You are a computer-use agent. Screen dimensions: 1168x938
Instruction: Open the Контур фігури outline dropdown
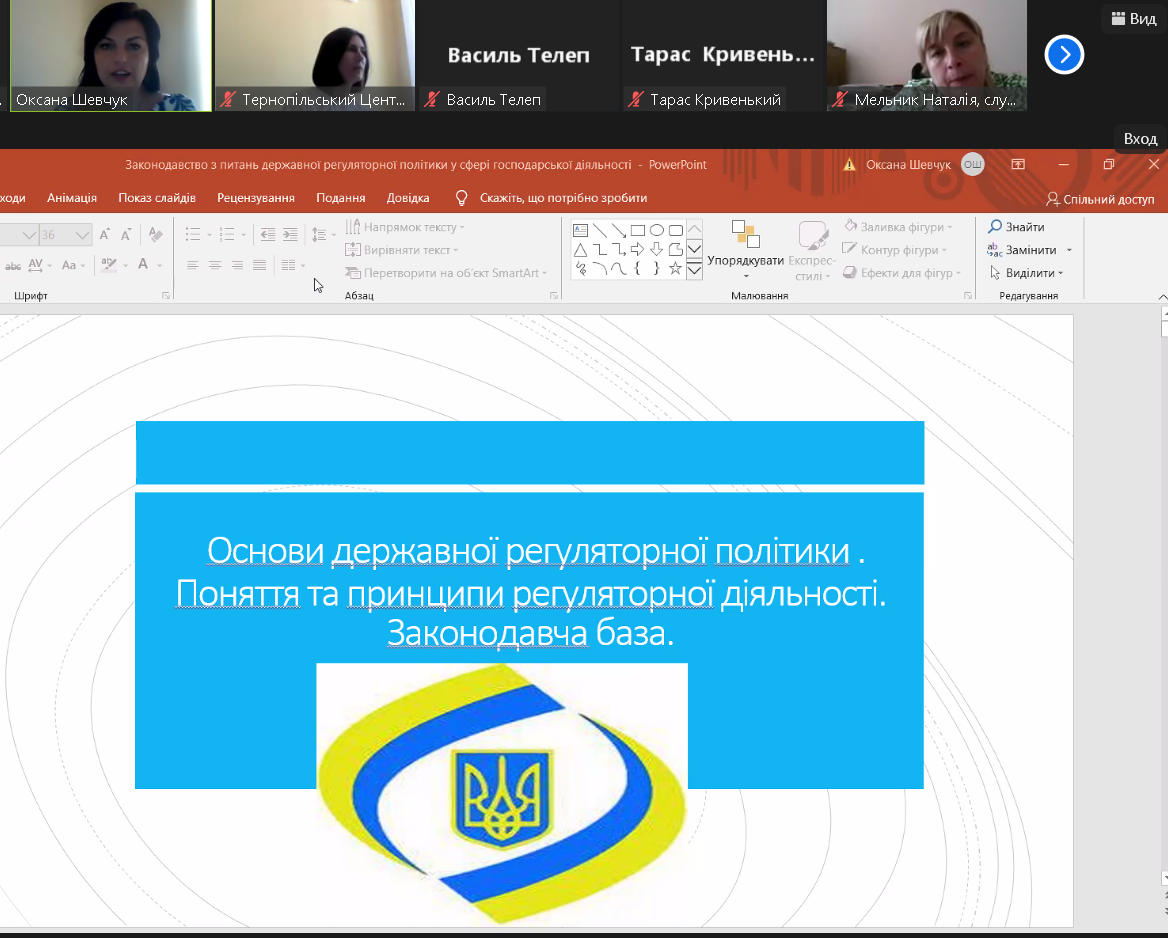pos(895,250)
